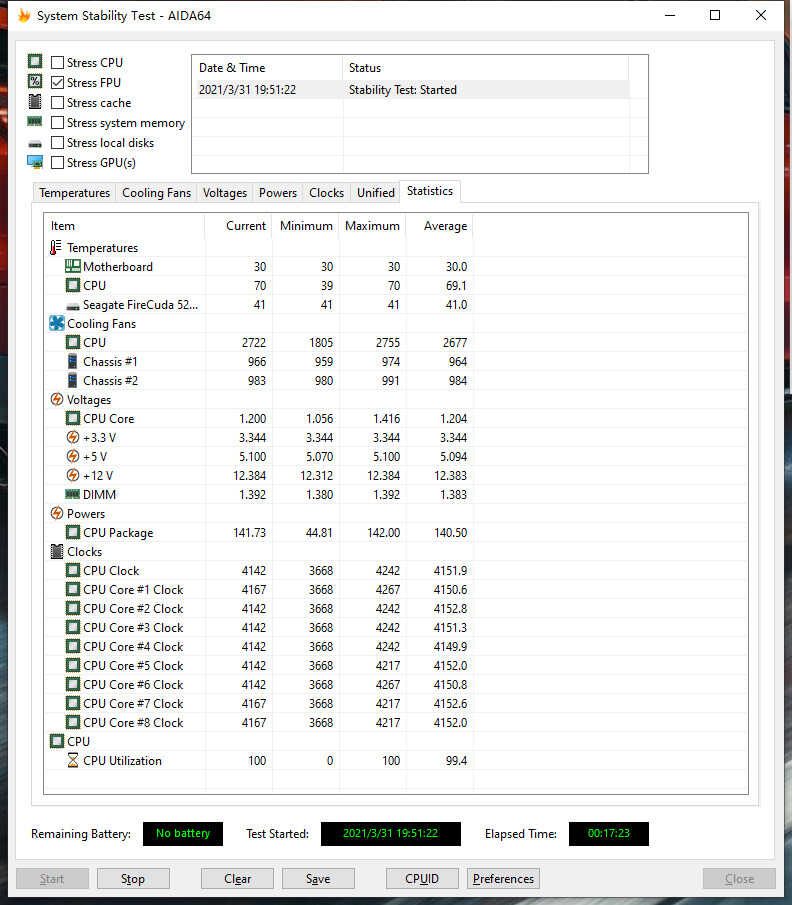Enable the Stress CPU checkbox
The image size is (792, 905).
(57, 62)
